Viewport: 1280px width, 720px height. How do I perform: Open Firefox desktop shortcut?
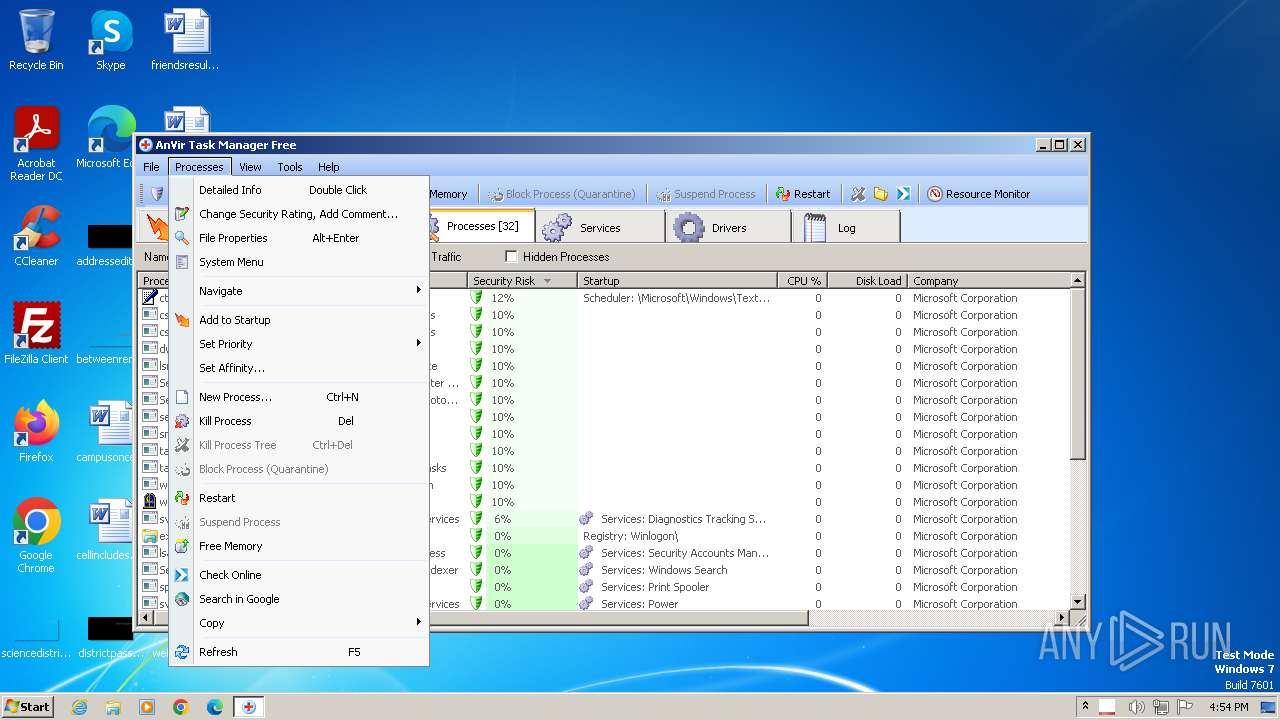(36, 432)
